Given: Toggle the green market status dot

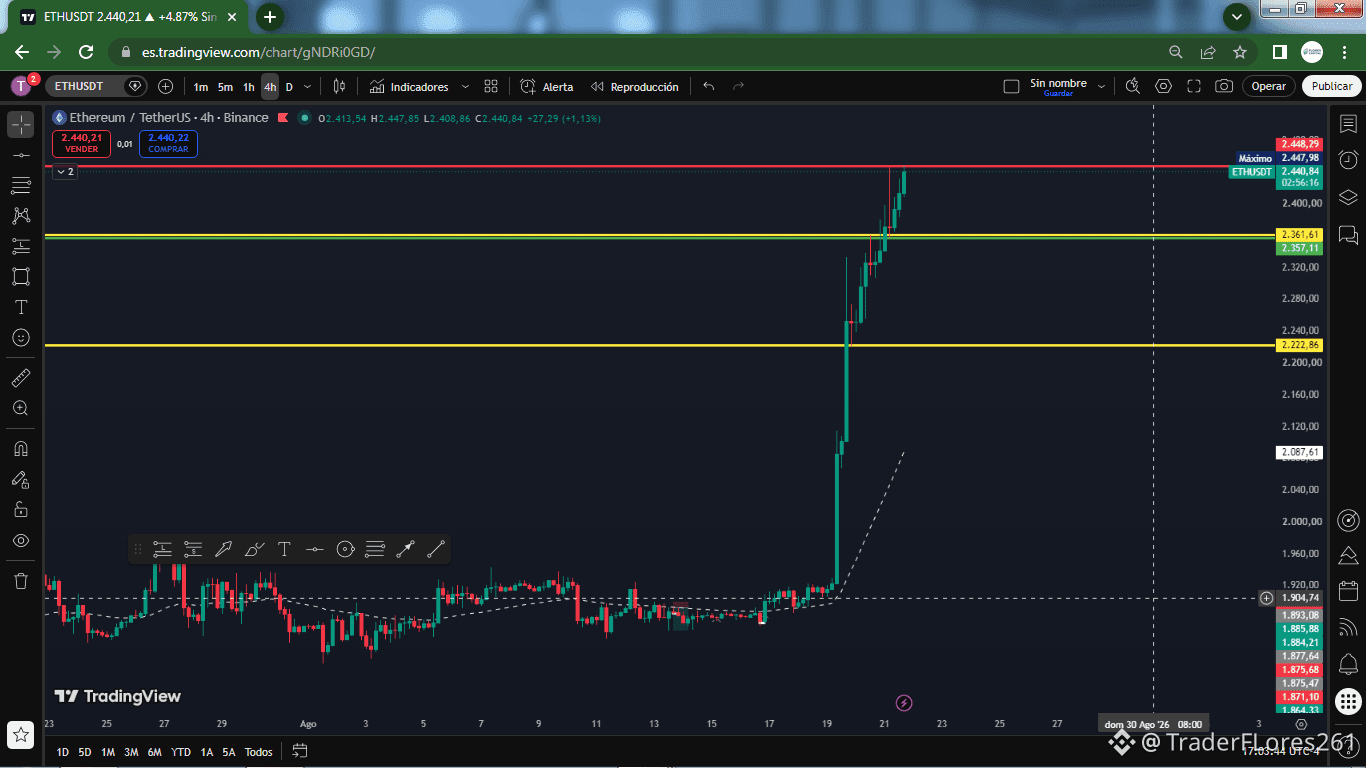Looking at the screenshot, I should coord(304,118).
